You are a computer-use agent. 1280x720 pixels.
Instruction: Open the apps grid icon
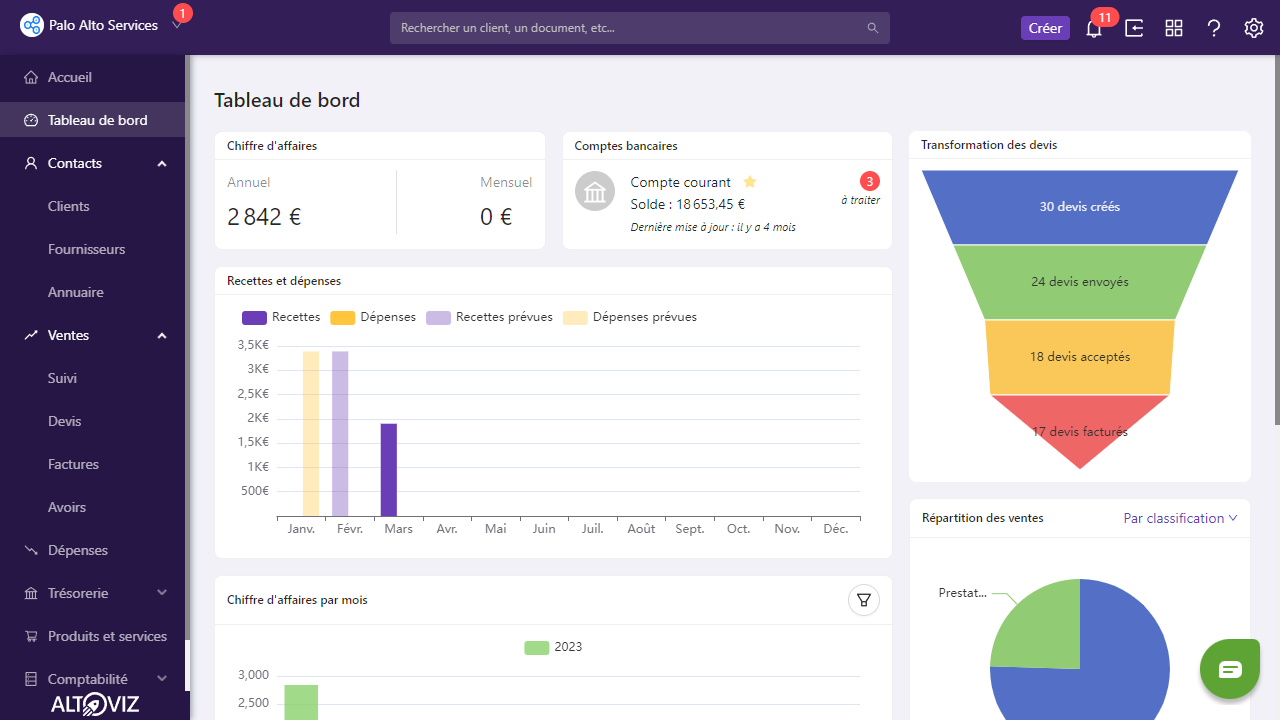[x=1174, y=28]
